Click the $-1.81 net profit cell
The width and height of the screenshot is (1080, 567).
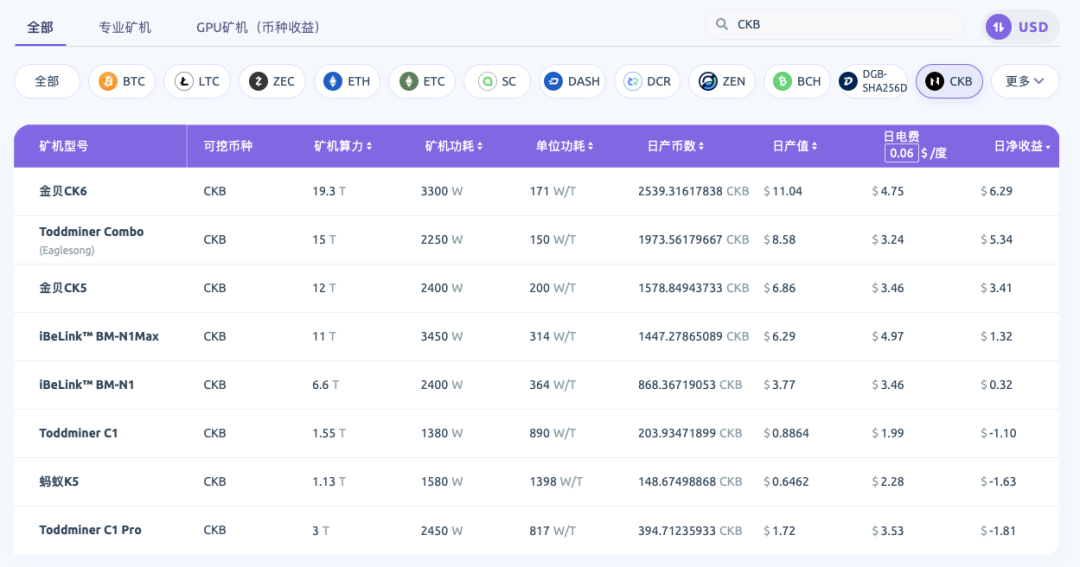pyautogui.click(x=999, y=530)
